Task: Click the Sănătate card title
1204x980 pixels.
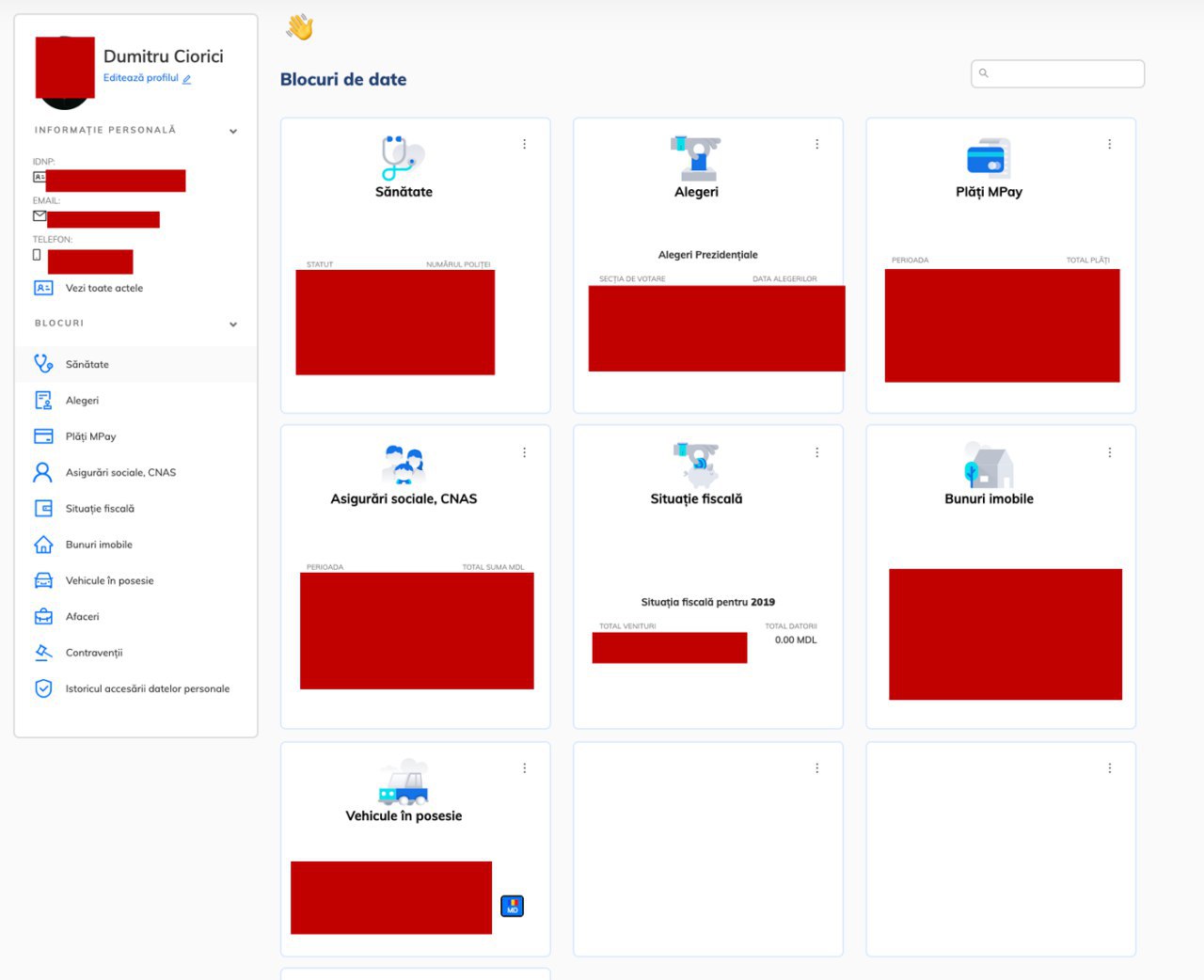Action: [x=404, y=192]
